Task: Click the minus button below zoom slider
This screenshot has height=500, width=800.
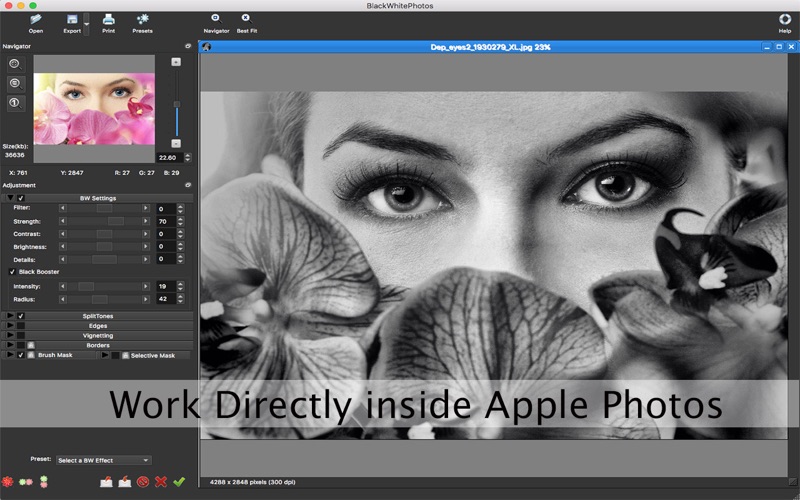Action: click(176, 143)
